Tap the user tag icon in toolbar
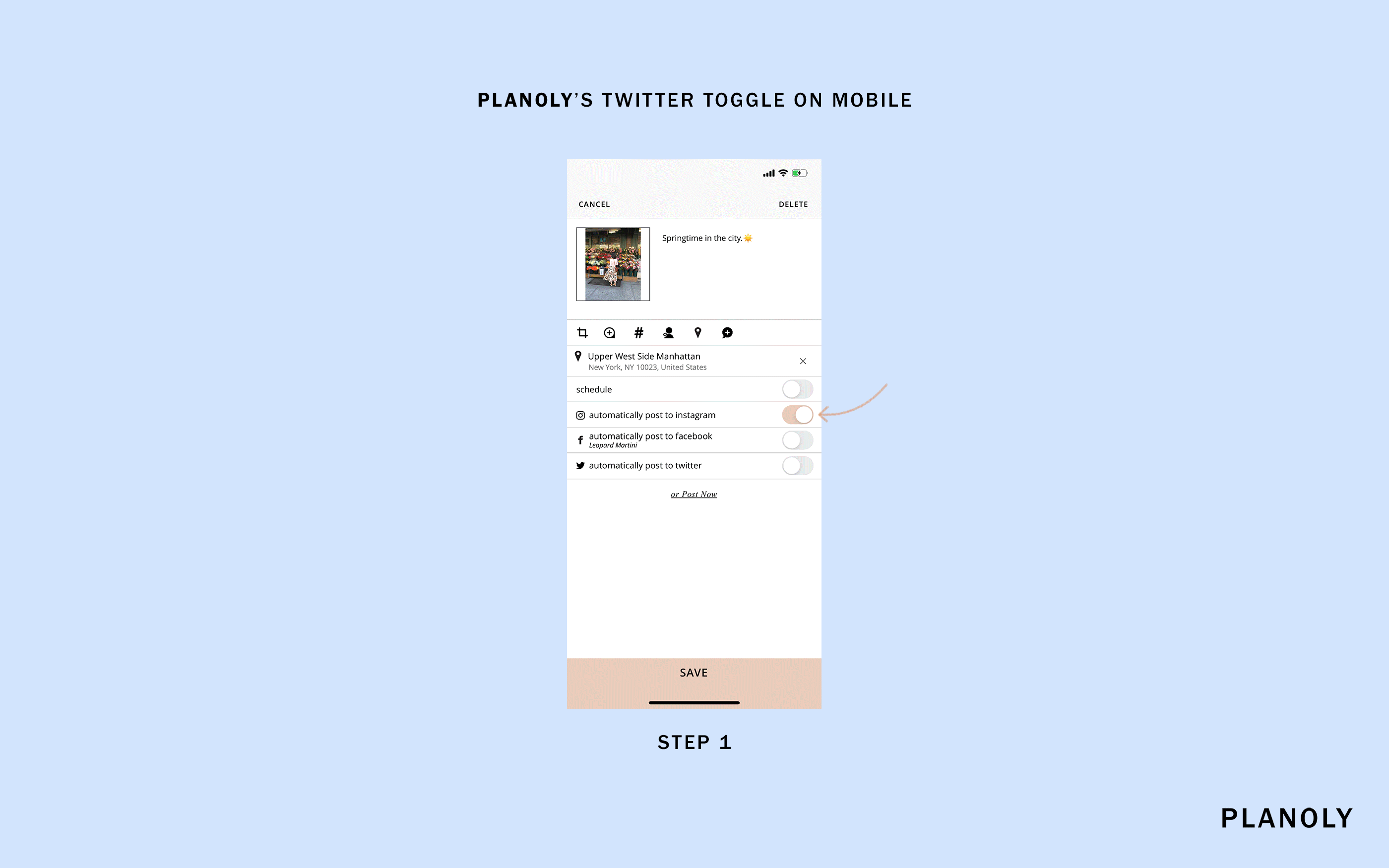The height and width of the screenshot is (868, 1389). 668,332
